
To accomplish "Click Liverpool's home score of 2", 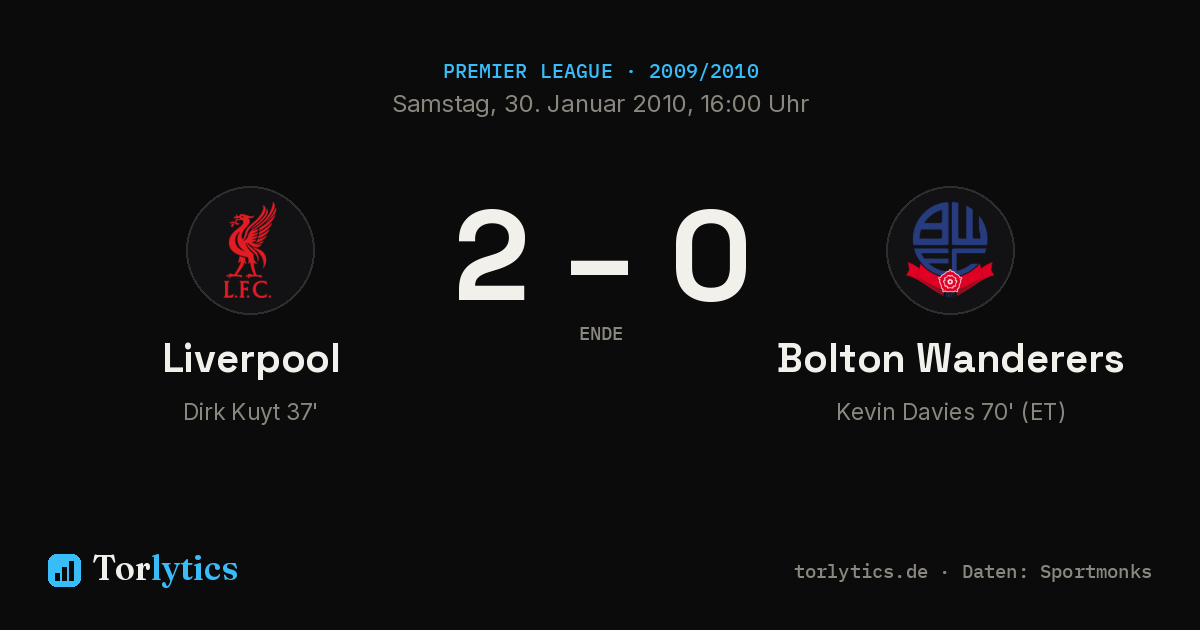I will pyautogui.click(x=491, y=257).
